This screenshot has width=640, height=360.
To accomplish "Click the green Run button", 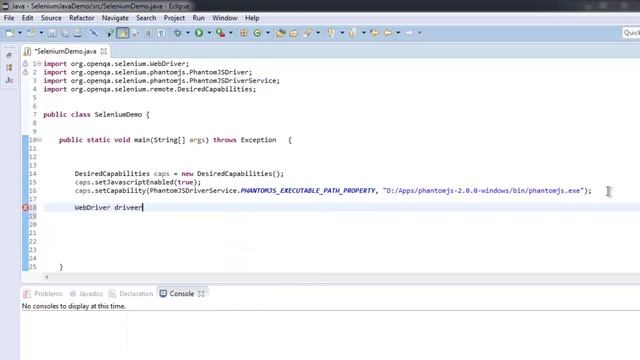I will point(199,33).
